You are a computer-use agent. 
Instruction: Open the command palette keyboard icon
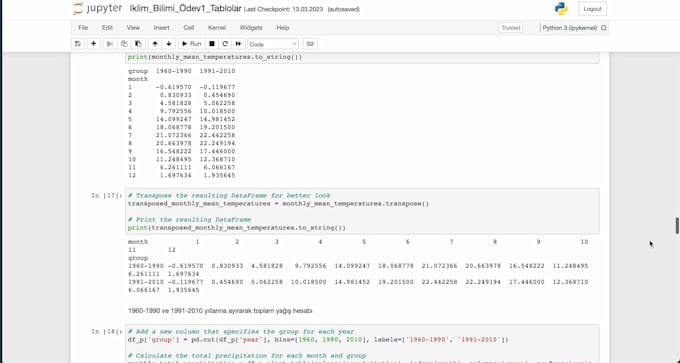click(310, 44)
